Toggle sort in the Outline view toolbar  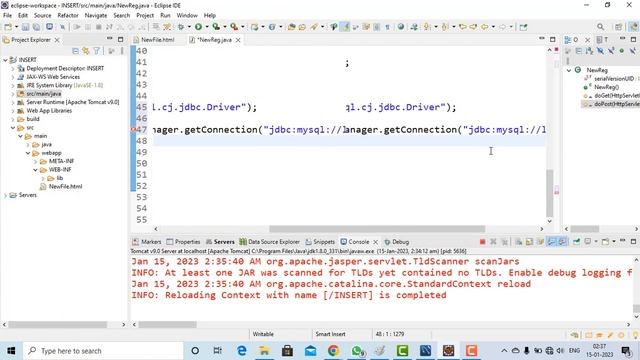coord(589,51)
